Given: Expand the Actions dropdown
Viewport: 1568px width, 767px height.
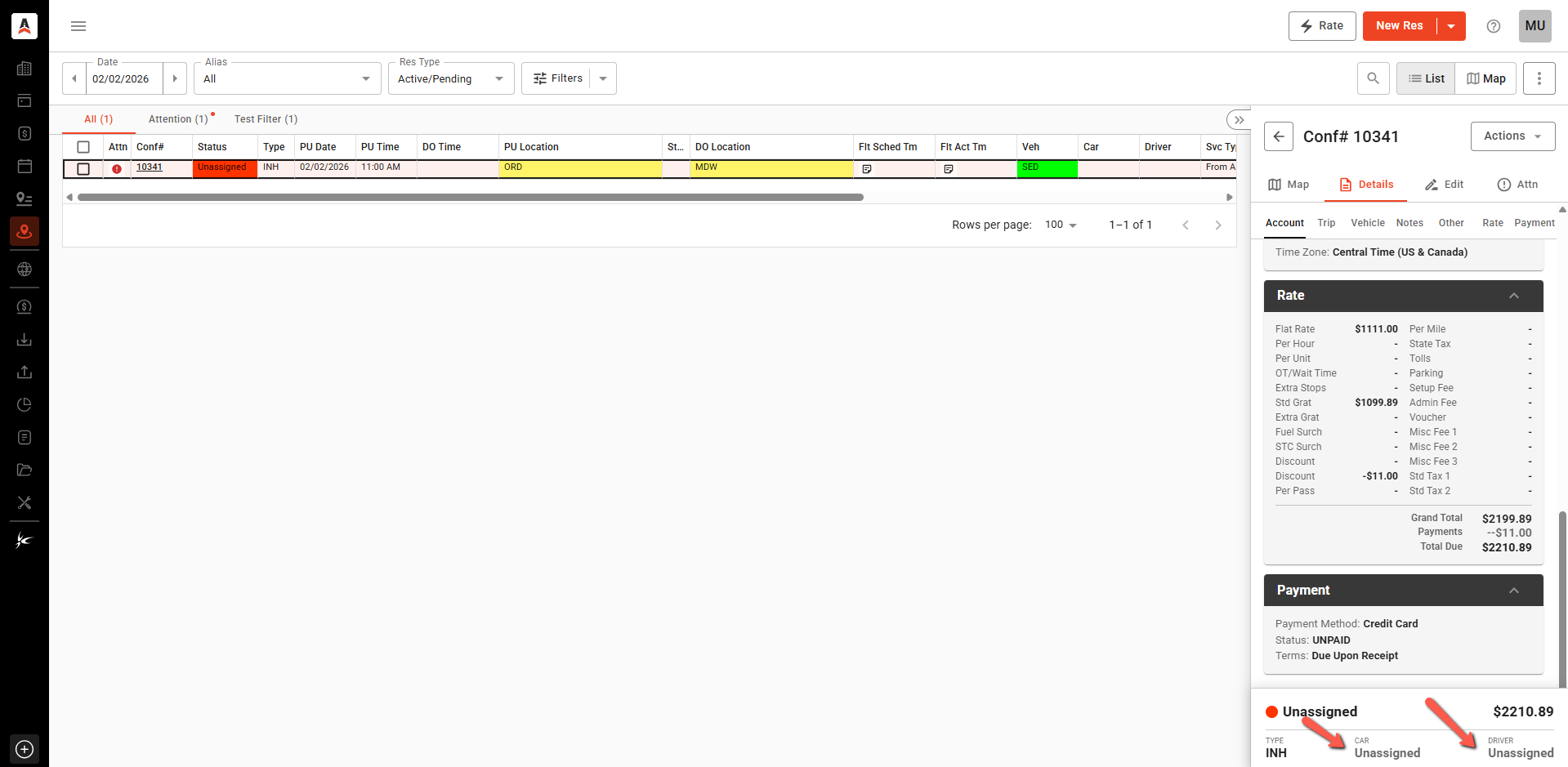Looking at the screenshot, I should [1512, 136].
